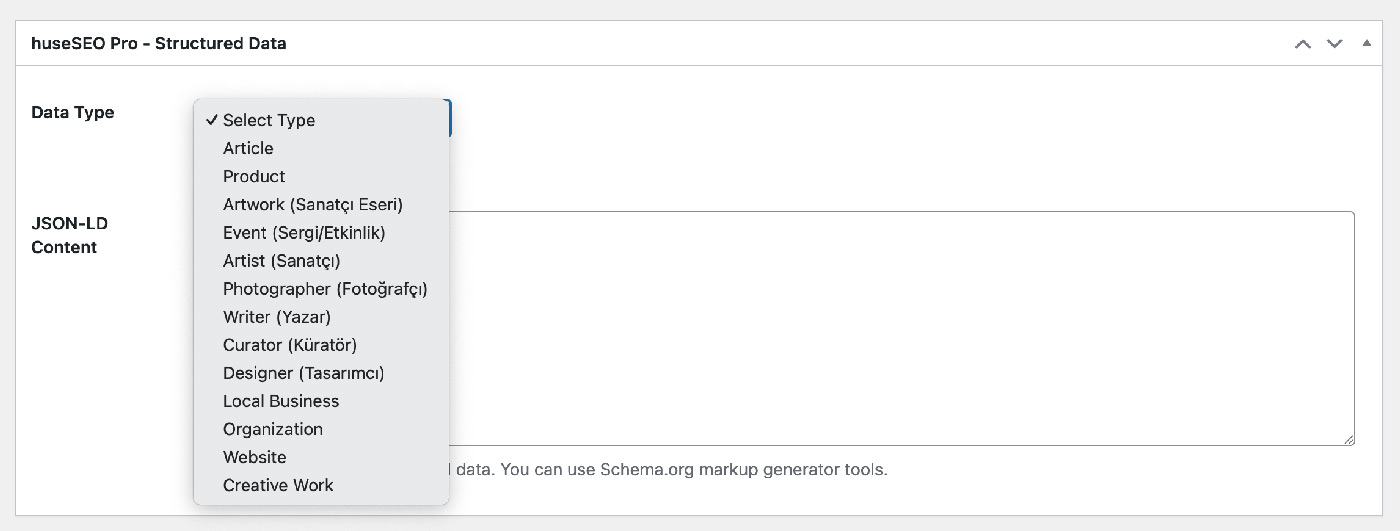1400x531 pixels.
Task: Pick Product as data type
Action: tap(254, 176)
